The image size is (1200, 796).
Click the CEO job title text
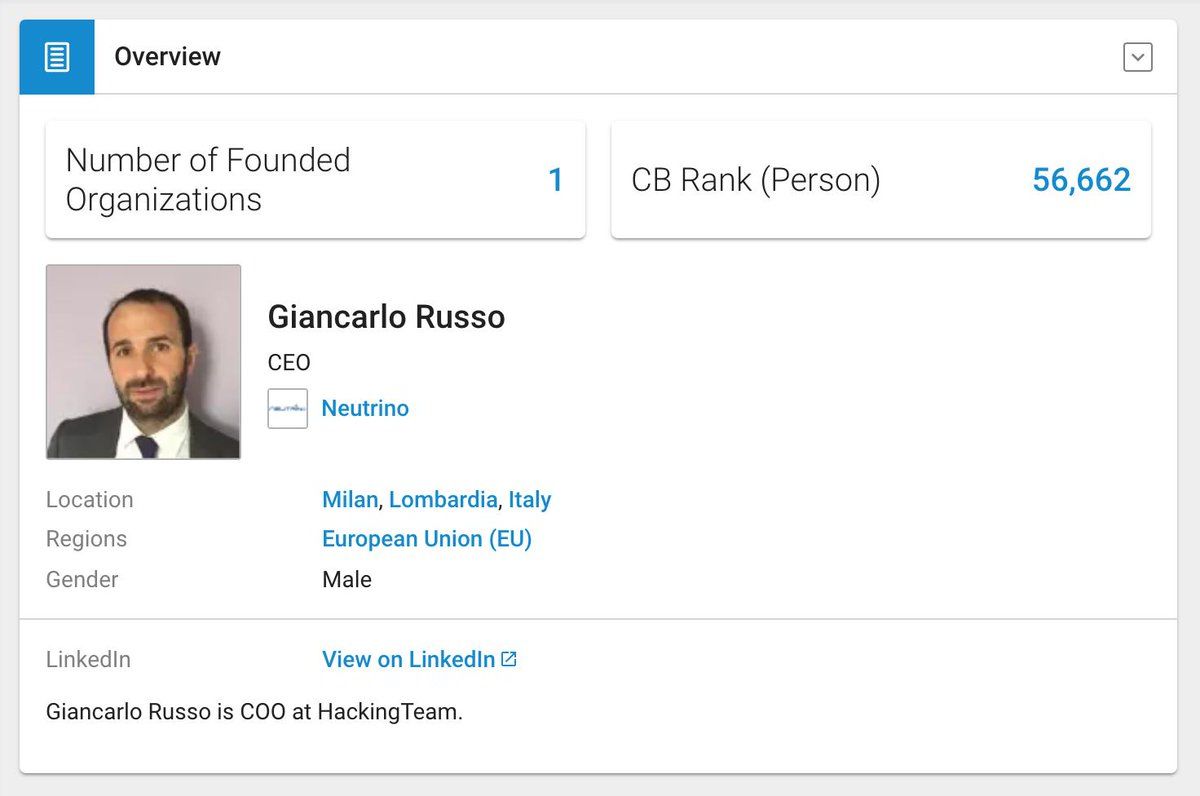point(289,362)
